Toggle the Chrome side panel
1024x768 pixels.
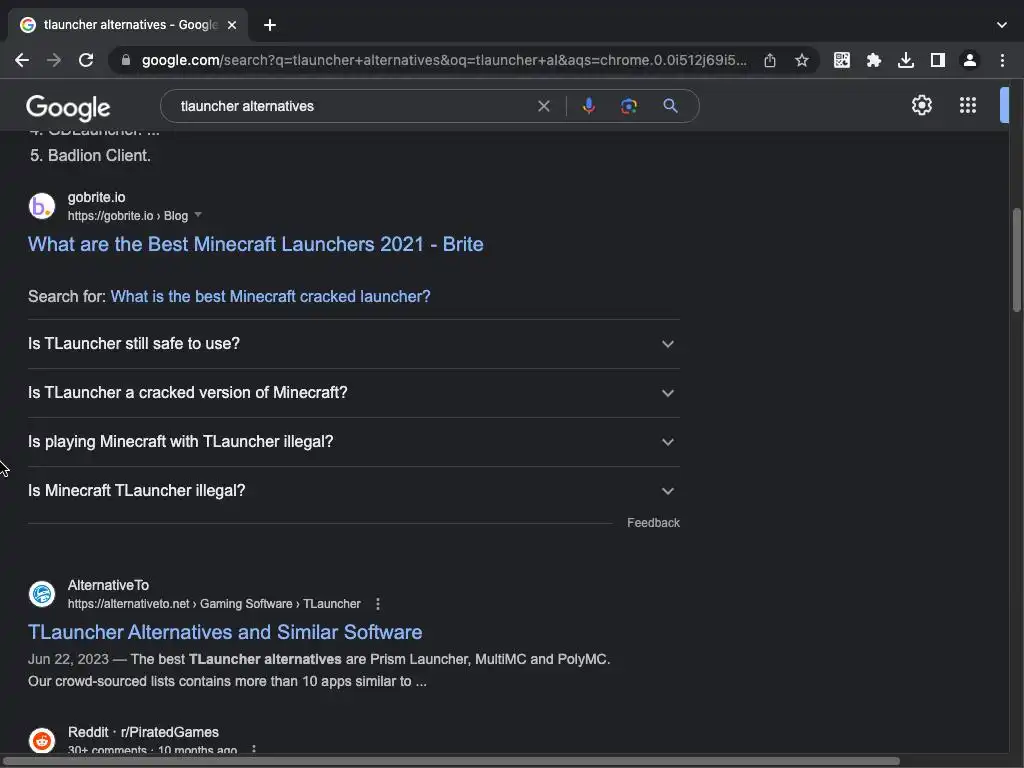tap(938, 60)
